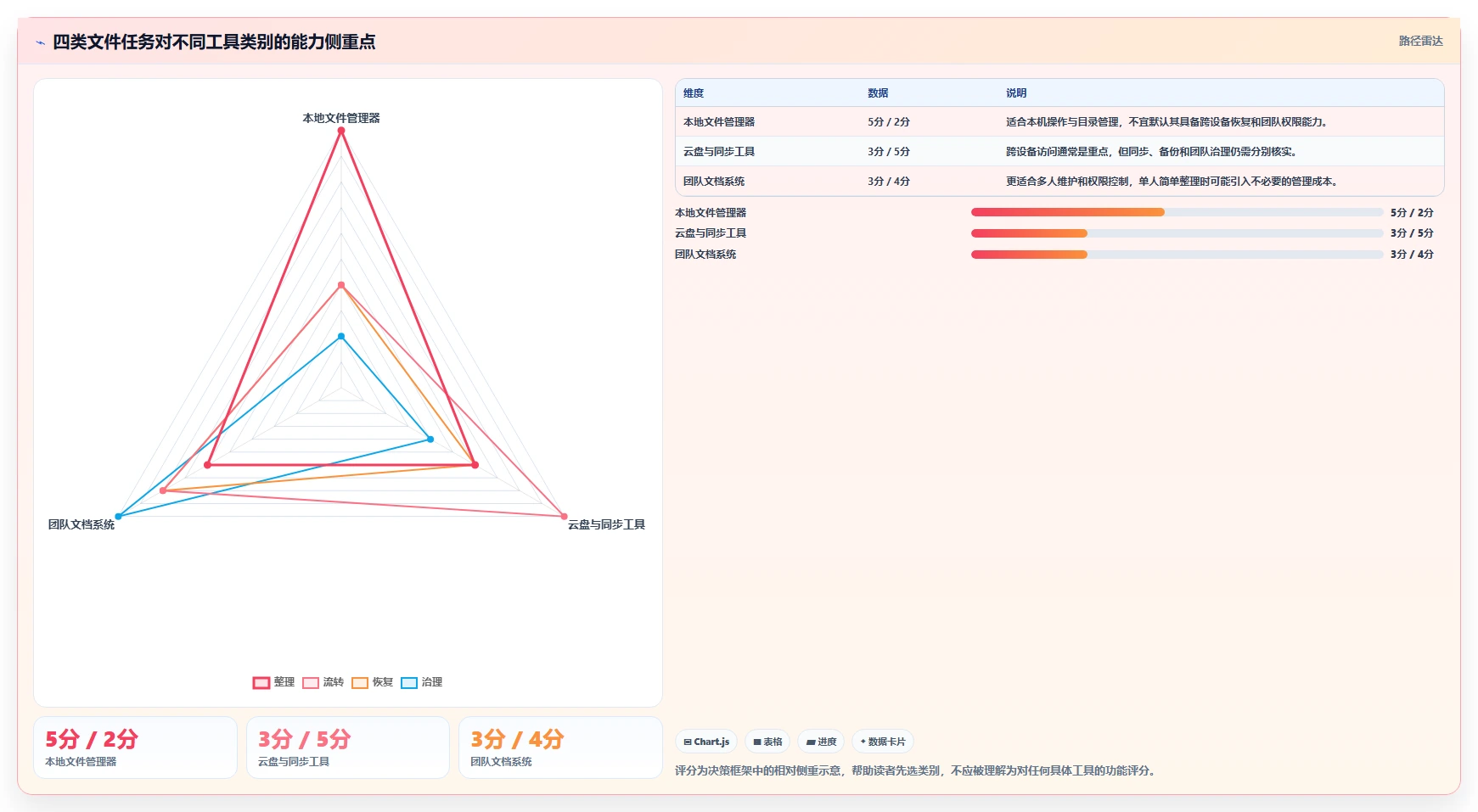Screen dimensions: 1478x812
Task: Open the 5分 / 2分 本地文件管理器 data card
Action: (x=135, y=748)
